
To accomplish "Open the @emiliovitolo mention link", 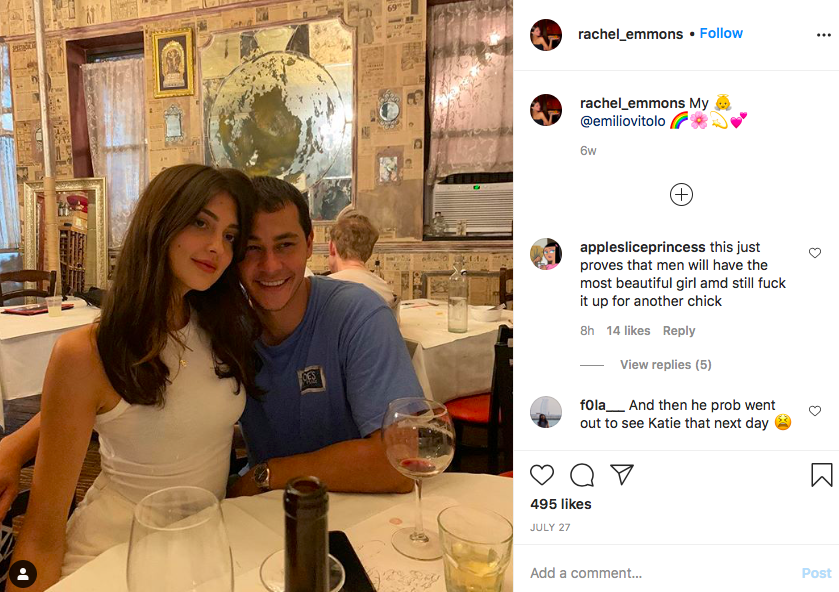I will 622,122.
